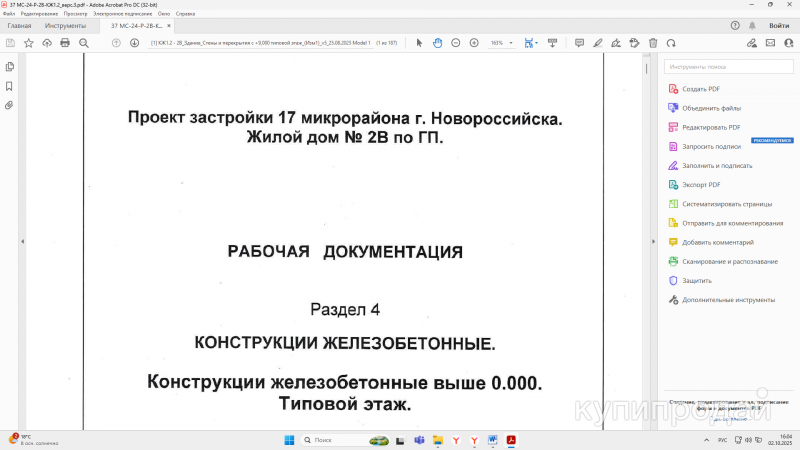Open Сканирование и распознавание tool

(723, 261)
